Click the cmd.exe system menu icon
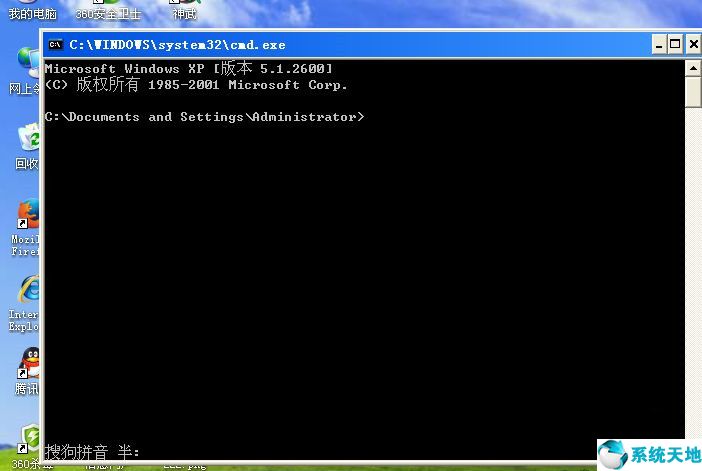This screenshot has width=702, height=471. (x=56, y=45)
